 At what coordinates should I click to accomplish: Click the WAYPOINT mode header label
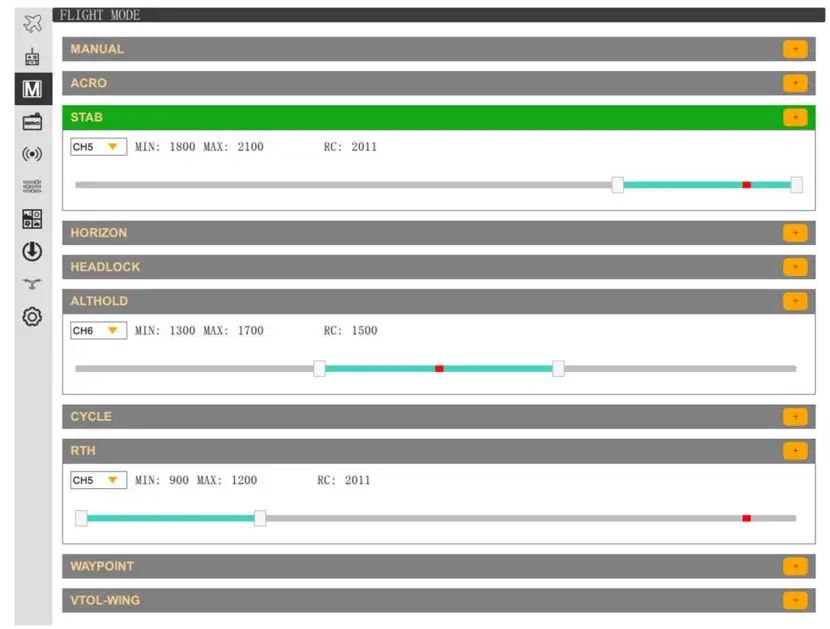[x=102, y=567]
